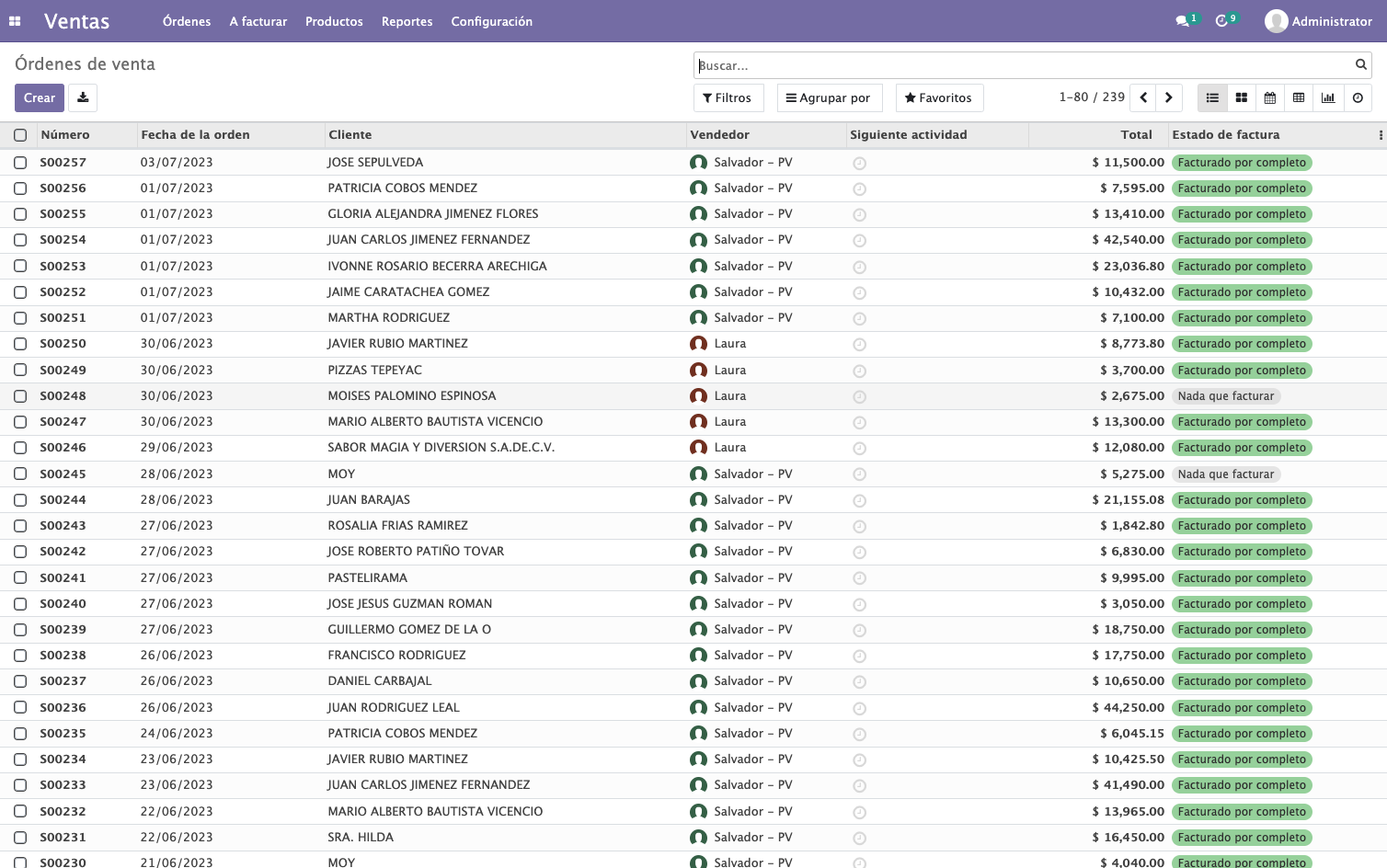Check the box for order S00248
The height and width of the screenshot is (868, 1387).
tap(20, 396)
